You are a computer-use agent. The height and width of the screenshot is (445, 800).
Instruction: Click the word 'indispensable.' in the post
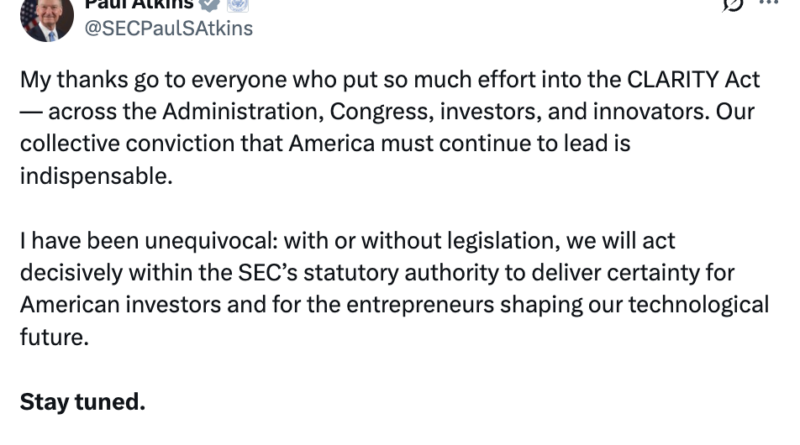click(96, 176)
